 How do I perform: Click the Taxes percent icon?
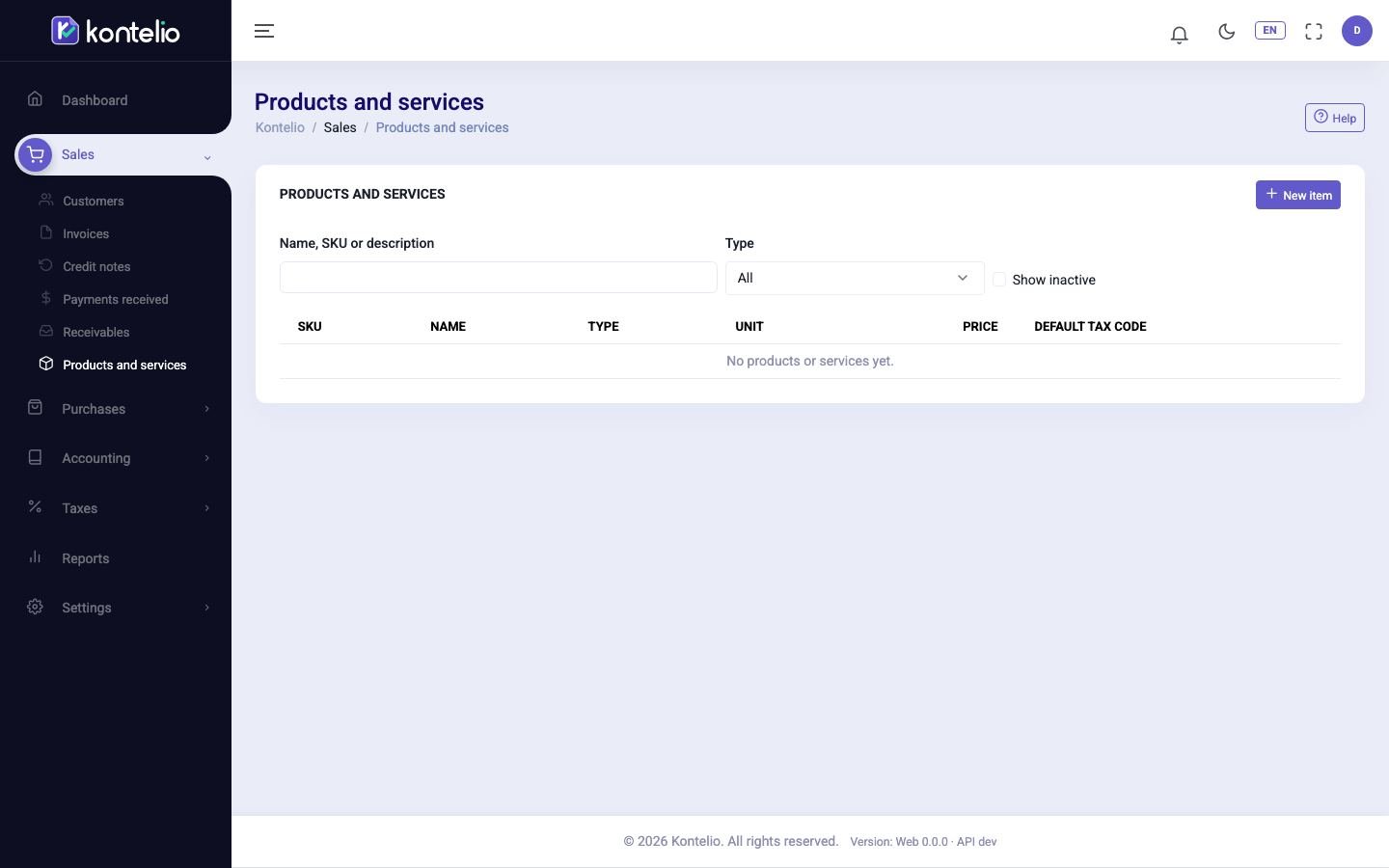tap(36, 506)
